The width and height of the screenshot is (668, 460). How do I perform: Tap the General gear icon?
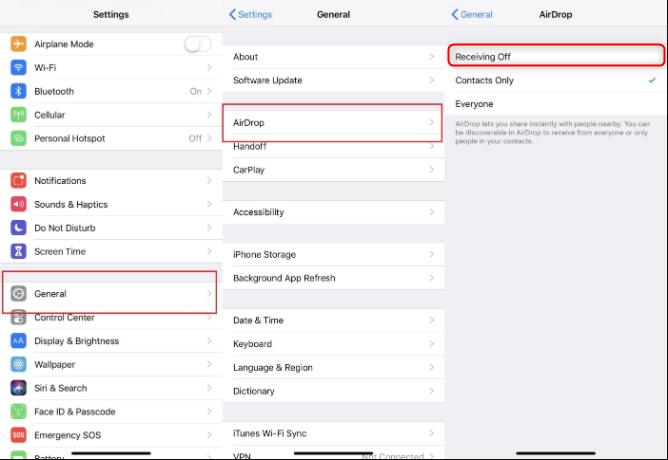18,294
